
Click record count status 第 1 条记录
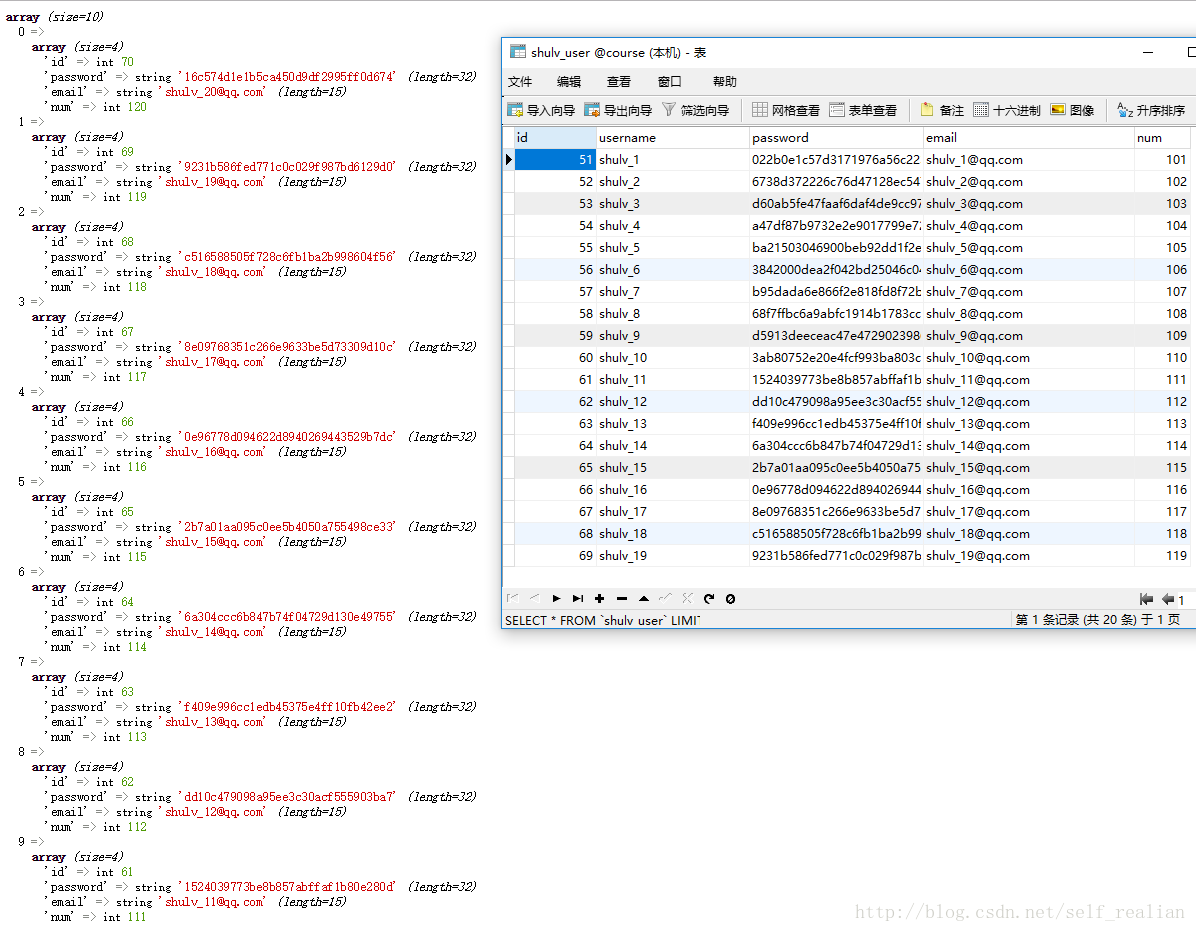(1098, 619)
